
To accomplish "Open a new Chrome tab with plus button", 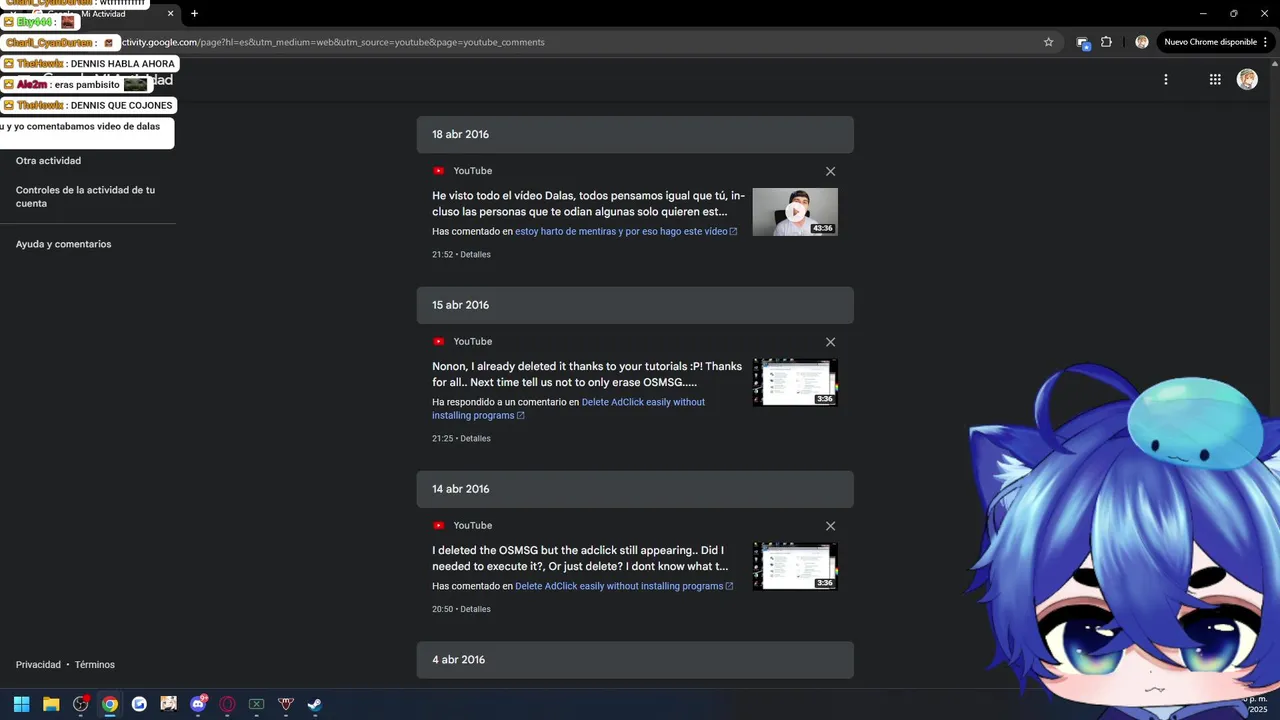I will [x=194, y=13].
